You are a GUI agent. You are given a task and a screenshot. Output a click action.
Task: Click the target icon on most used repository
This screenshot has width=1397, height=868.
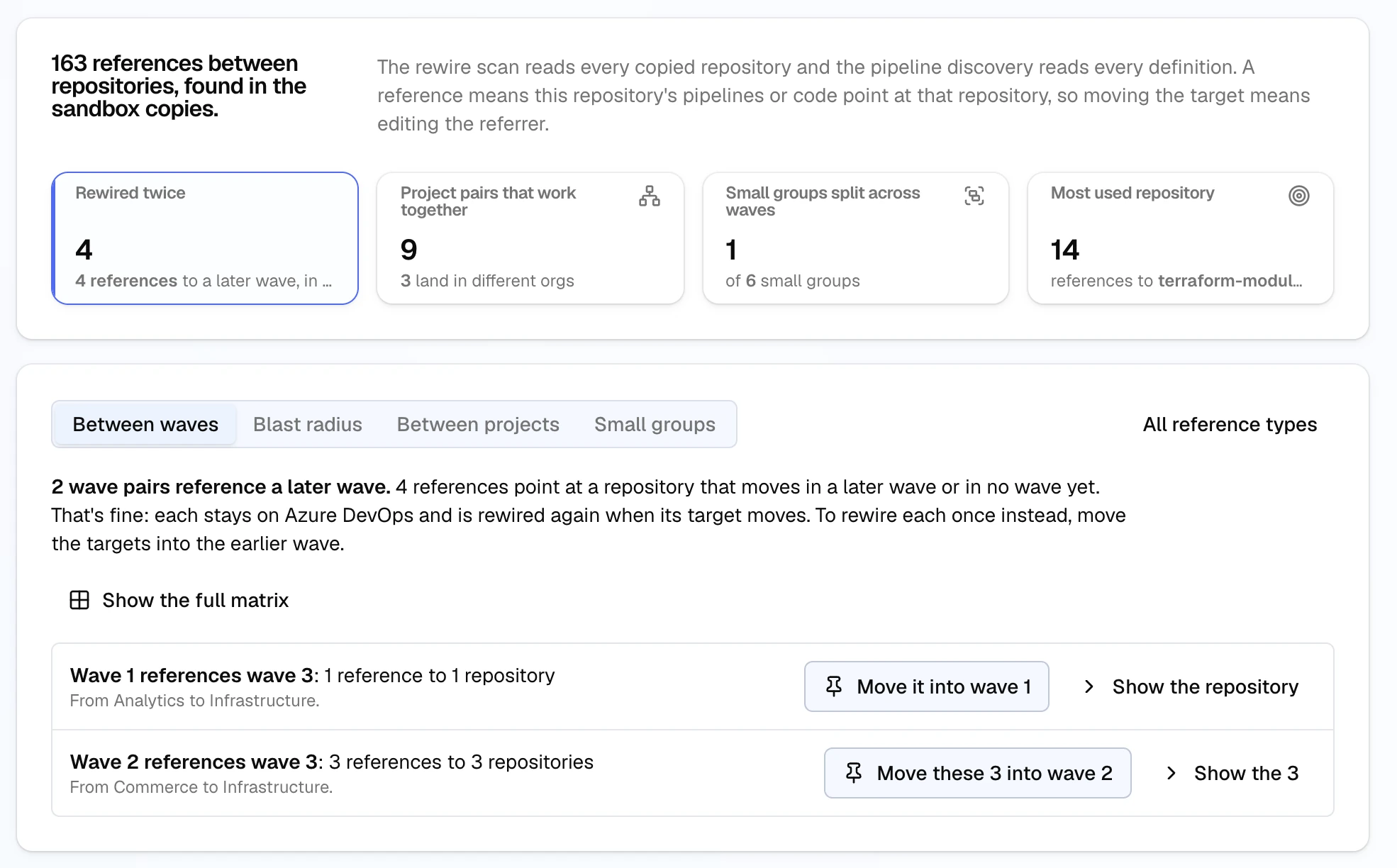(x=1298, y=196)
